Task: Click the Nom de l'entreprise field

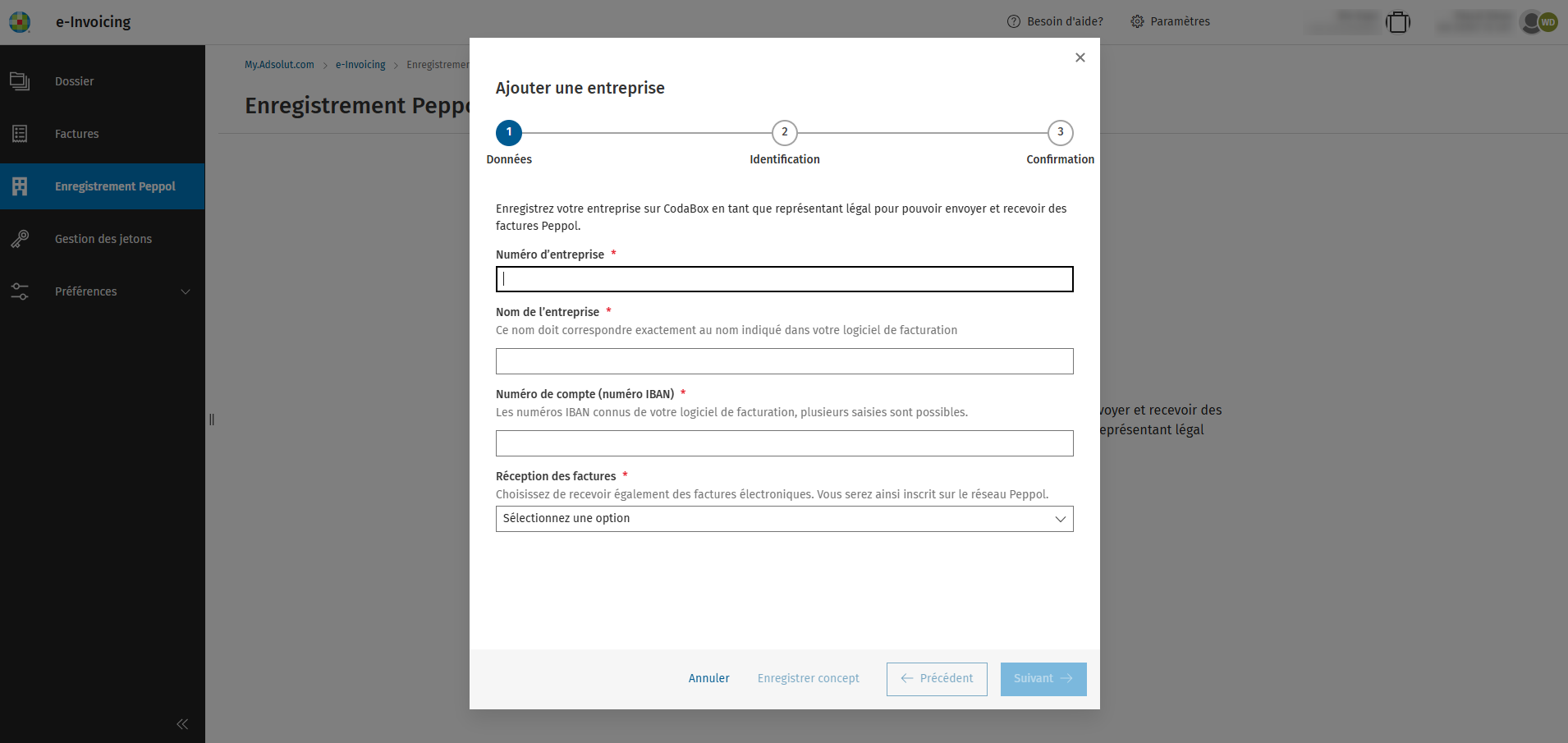Action: click(x=784, y=361)
